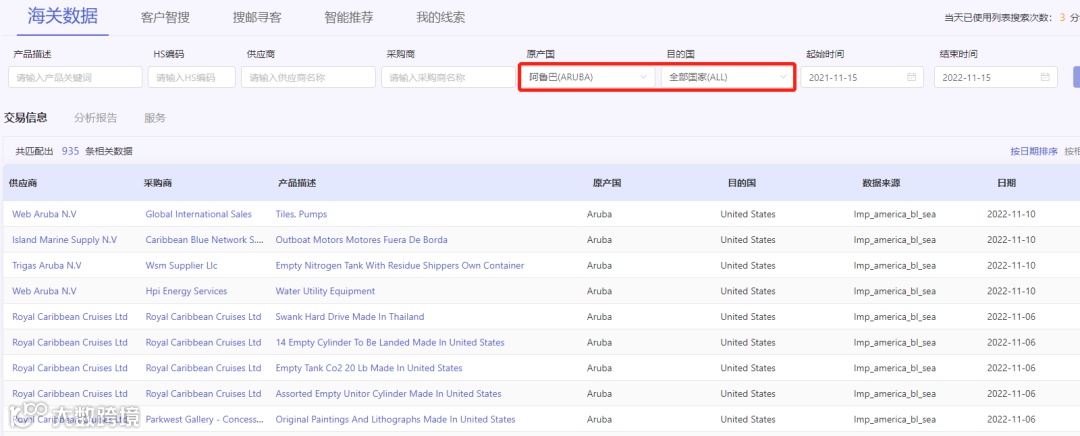Expand the 原产国 dropdown arrow
This screenshot has height=436, width=1080.
[x=643, y=77]
